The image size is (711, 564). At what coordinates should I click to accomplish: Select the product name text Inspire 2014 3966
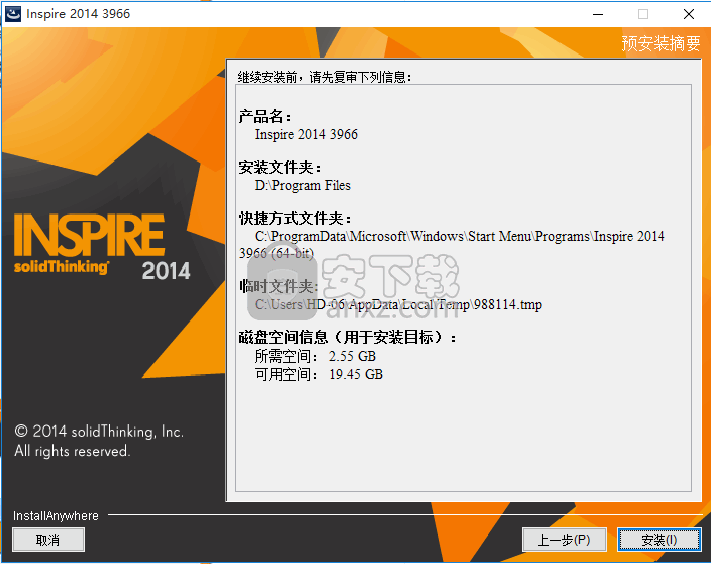click(306, 135)
